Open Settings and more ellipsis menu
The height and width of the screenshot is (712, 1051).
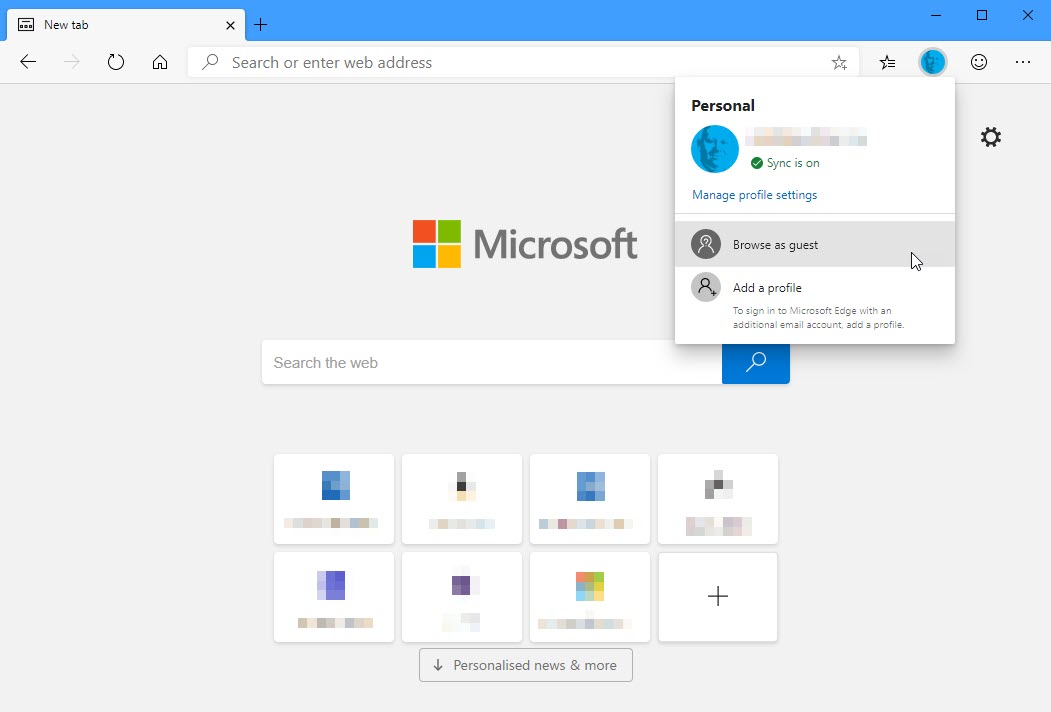tap(1023, 62)
